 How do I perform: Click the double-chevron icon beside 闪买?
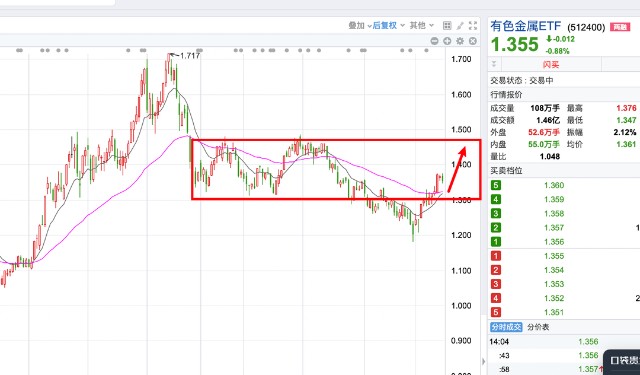coord(494,64)
